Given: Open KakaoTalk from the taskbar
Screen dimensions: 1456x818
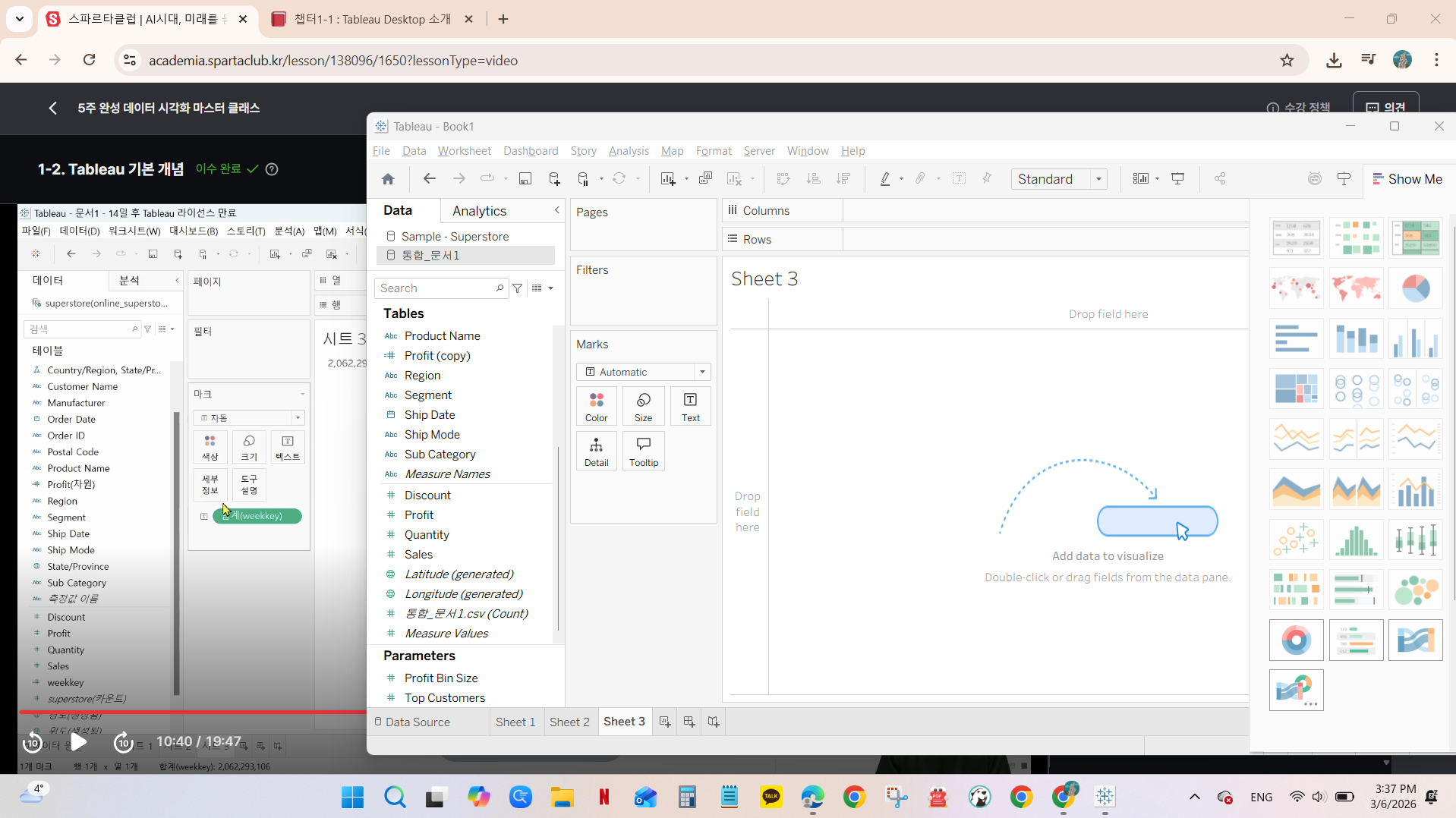Looking at the screenshot, I should pyautogui.click(x=771, y=797).
